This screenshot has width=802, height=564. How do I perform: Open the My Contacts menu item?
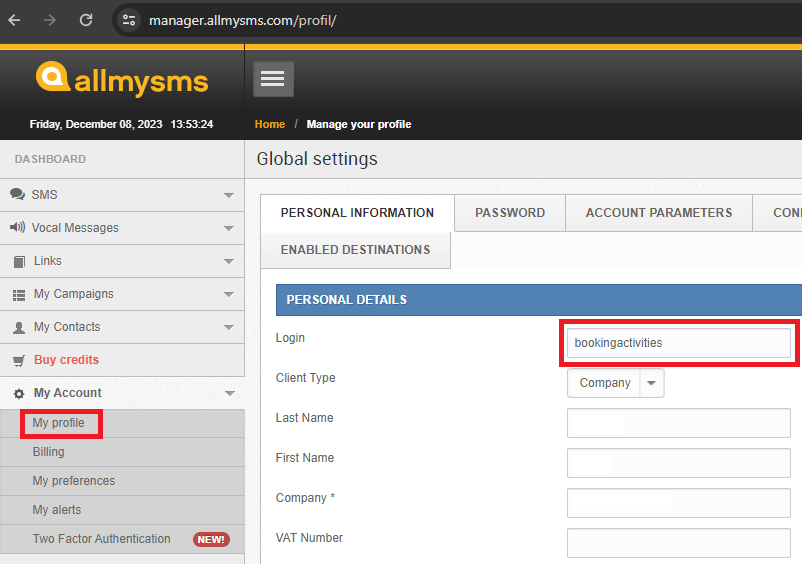point(122,327)
